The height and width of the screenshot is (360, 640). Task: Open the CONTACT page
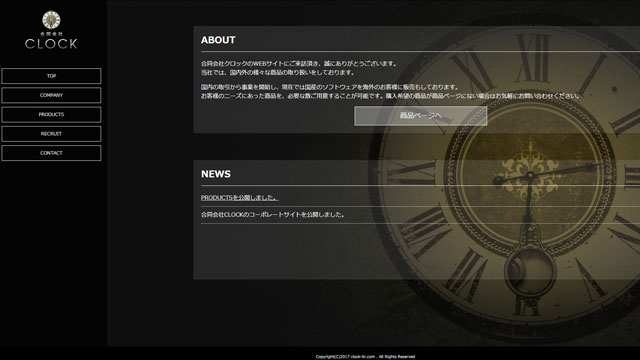(x=51, y=153)
